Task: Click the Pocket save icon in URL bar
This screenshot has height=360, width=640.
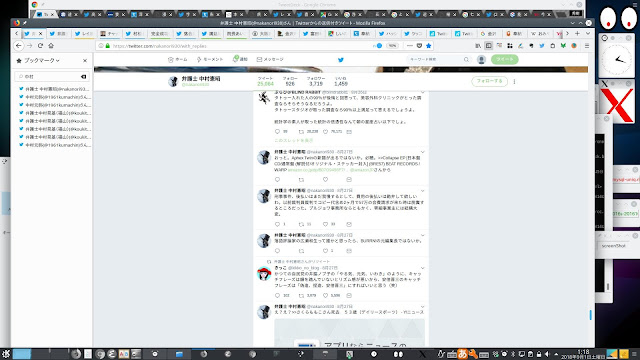Action: [x=419, y=46]
